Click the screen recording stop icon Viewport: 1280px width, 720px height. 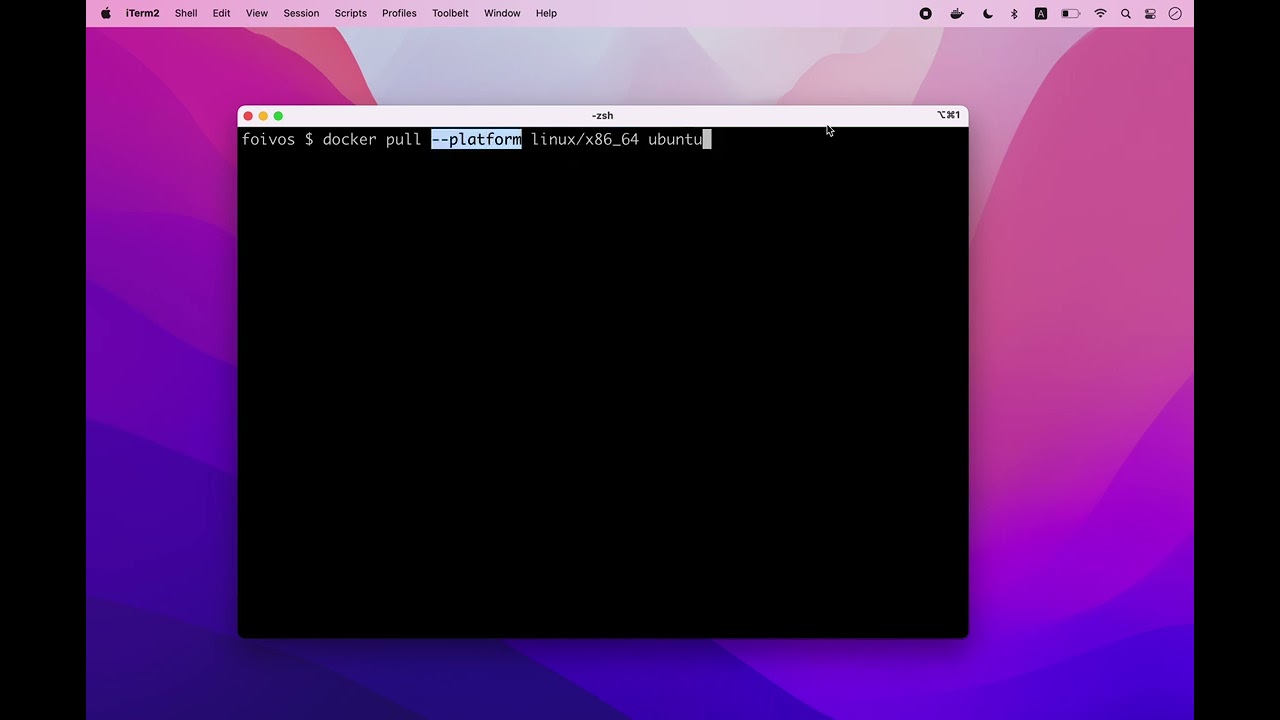(926, 13)
